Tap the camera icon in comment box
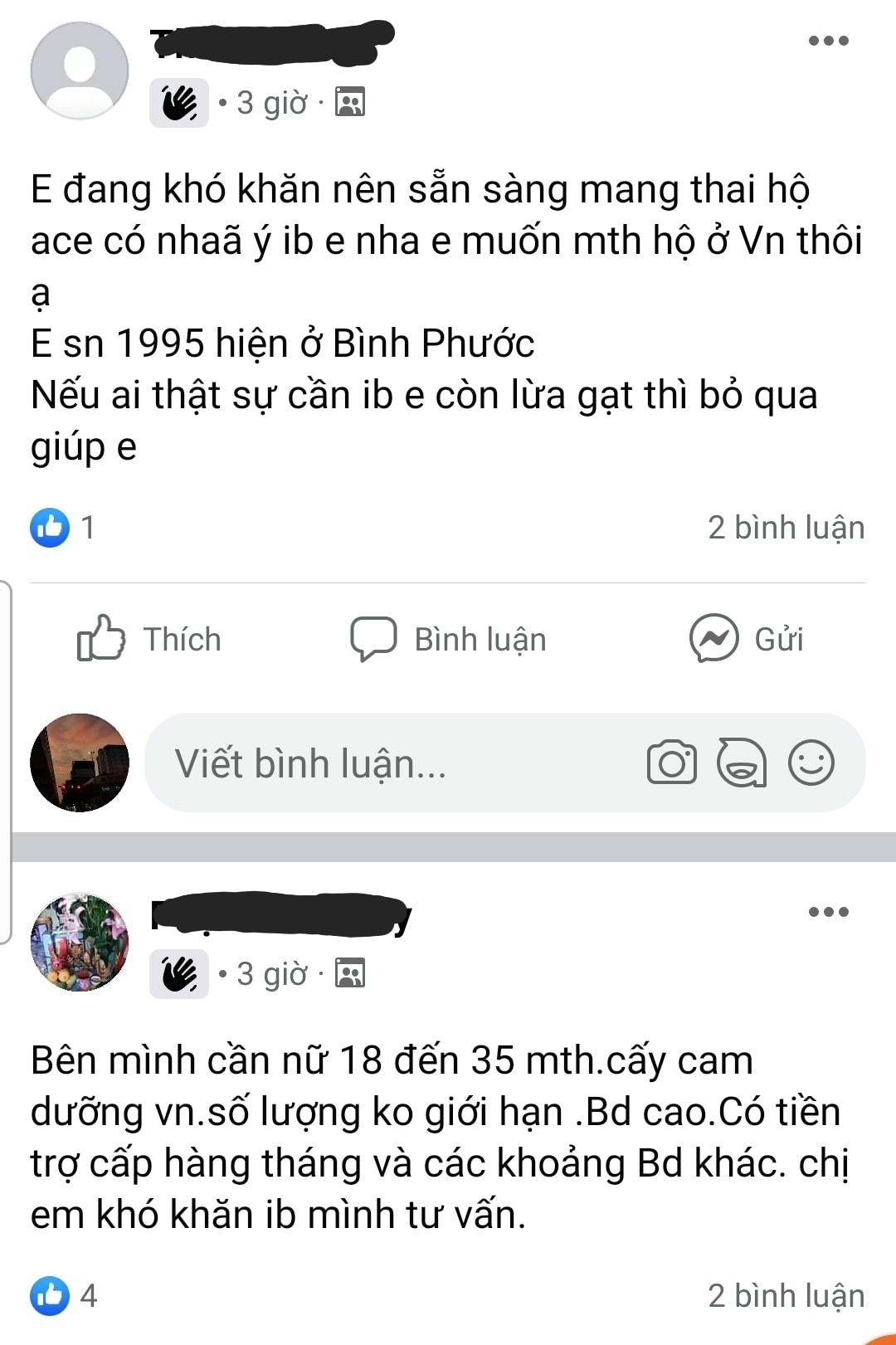Viewport: 896px width, 1345px height. pyautogui.click(x=672, y=763)
